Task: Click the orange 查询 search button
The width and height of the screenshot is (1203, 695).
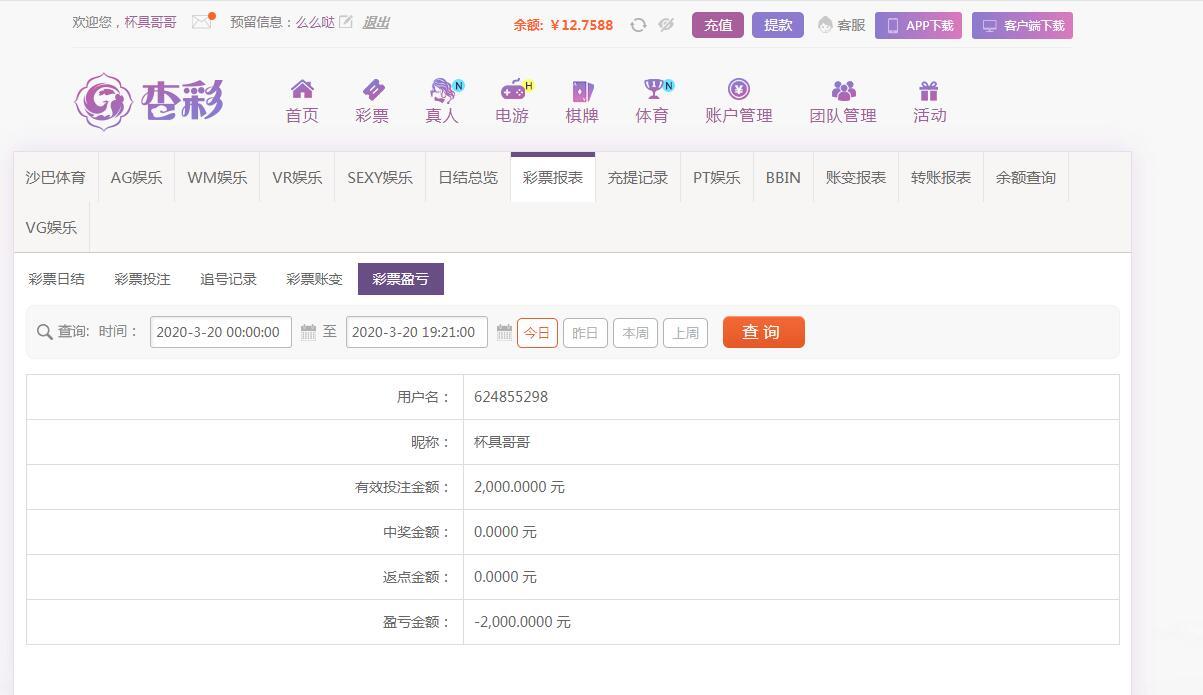Action: click(x=763, y=332)
